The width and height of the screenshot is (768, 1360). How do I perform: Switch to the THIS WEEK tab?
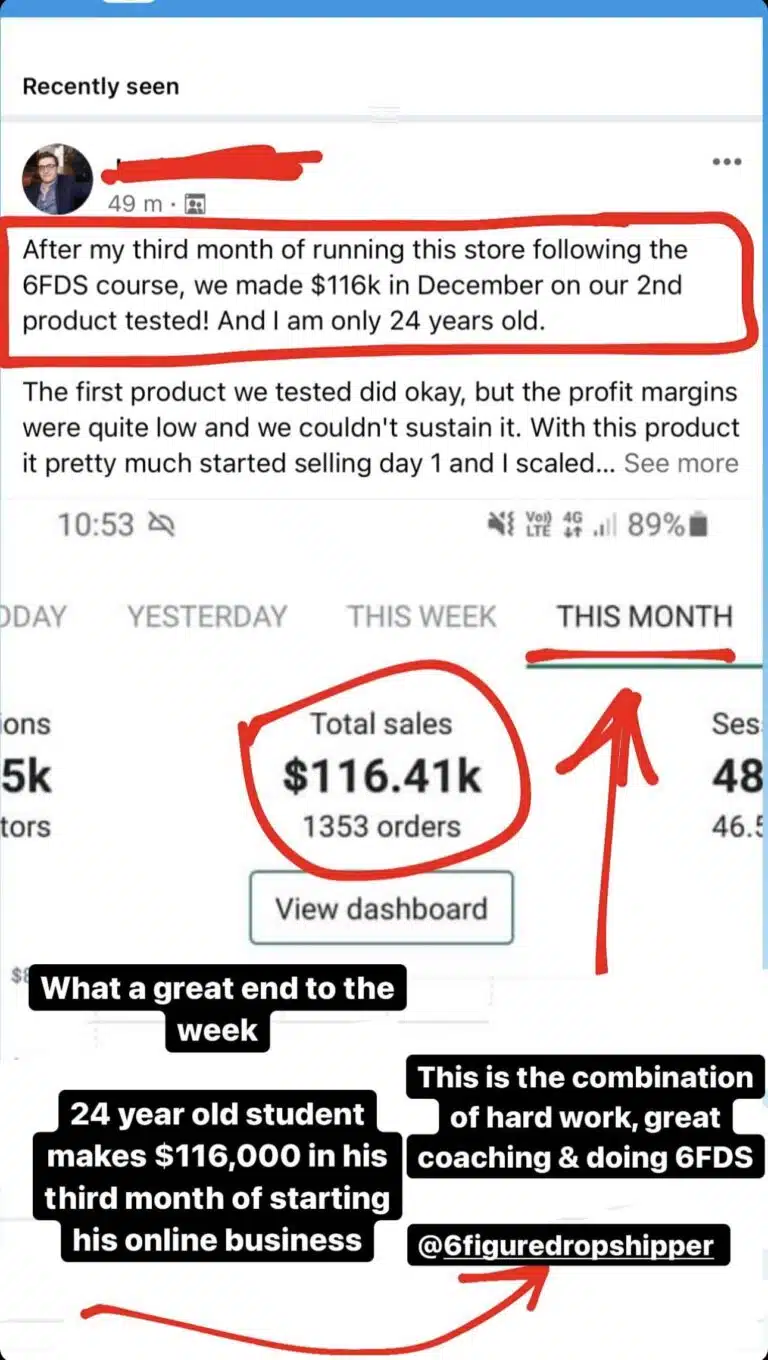click(421, 616)
